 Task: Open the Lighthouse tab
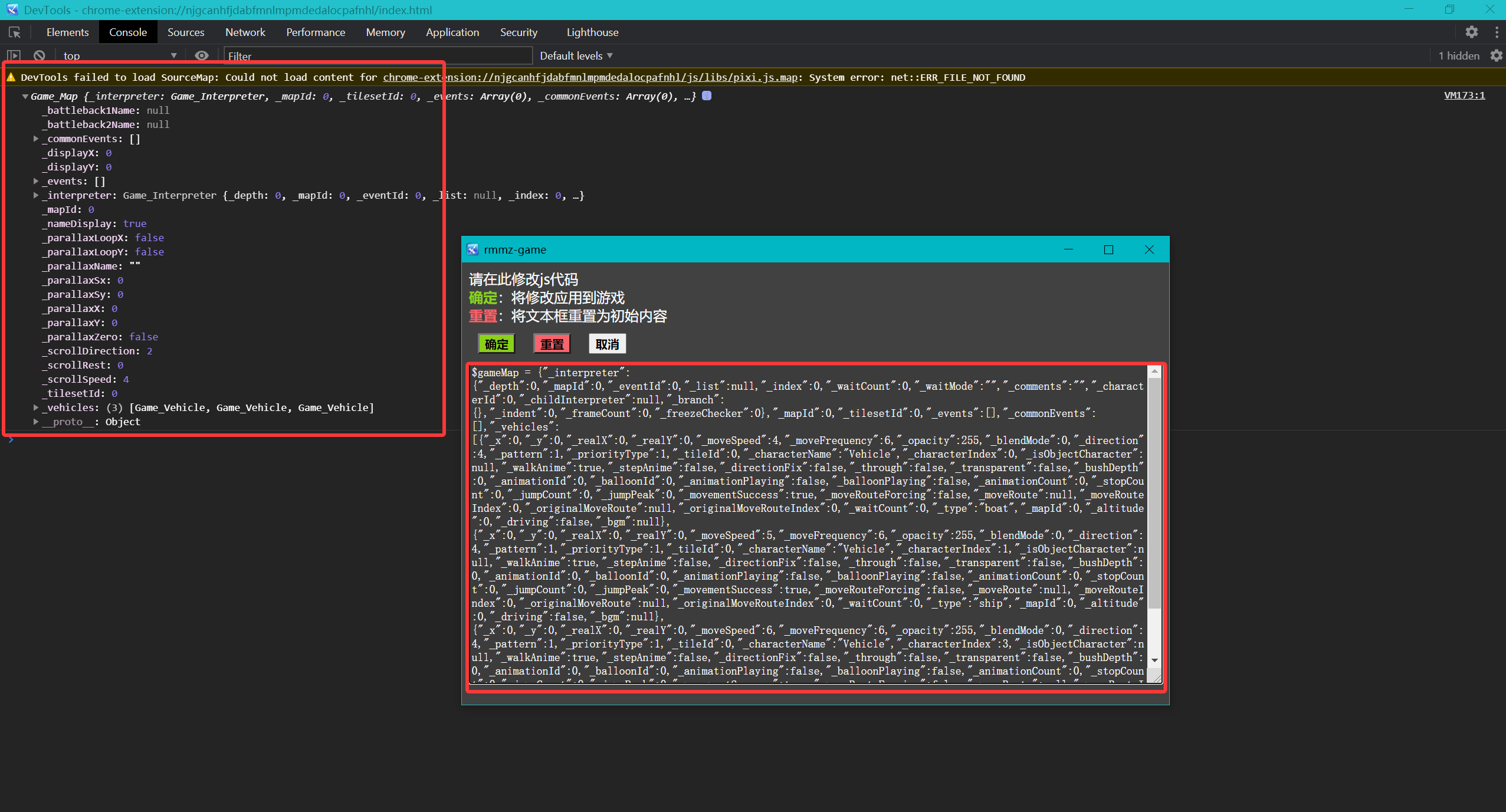click(592, 32)
